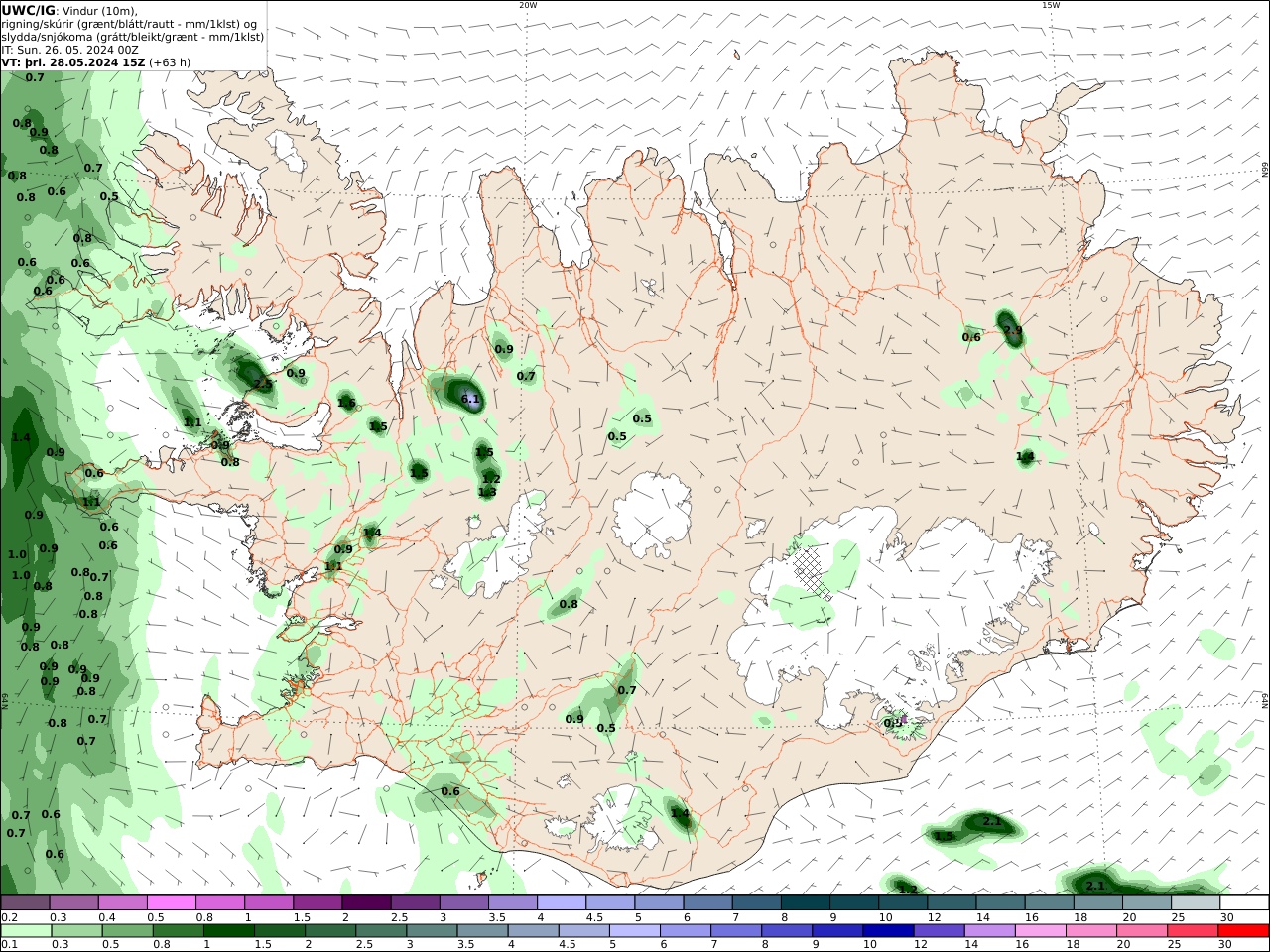This screenshot has height=952, width=1270.
Task: Click the UWC/IG title text
Action: coord(29,10)
